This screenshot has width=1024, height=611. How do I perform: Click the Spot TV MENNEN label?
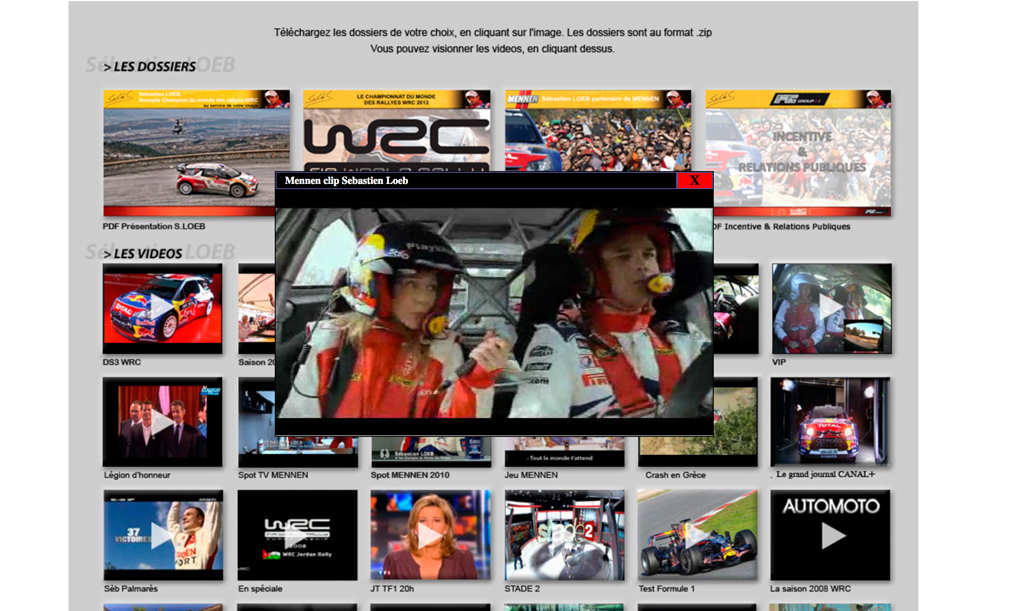click(x=273, y=475)
